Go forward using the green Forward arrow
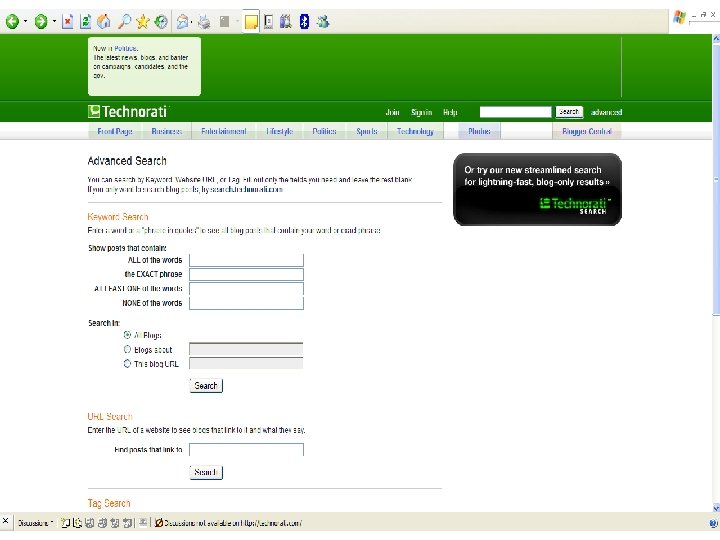This screenshot has height=540, width=720. tap(41, 21)
